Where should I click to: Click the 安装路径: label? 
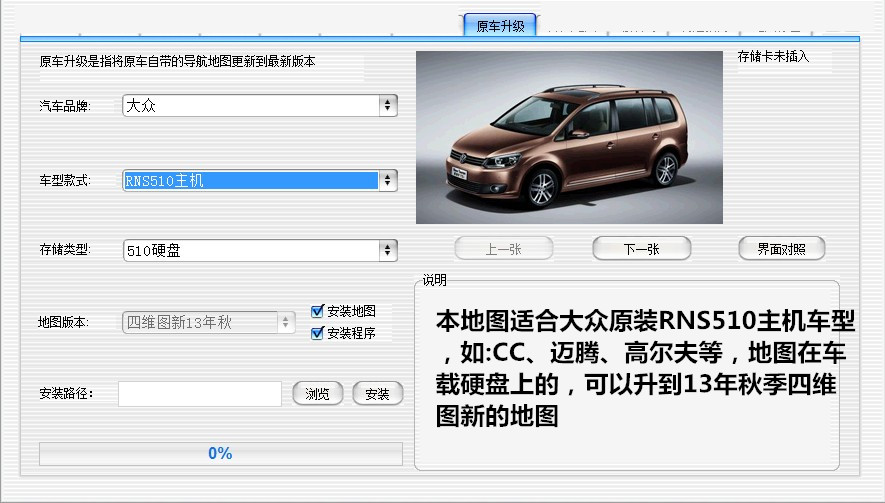(66, 393)
